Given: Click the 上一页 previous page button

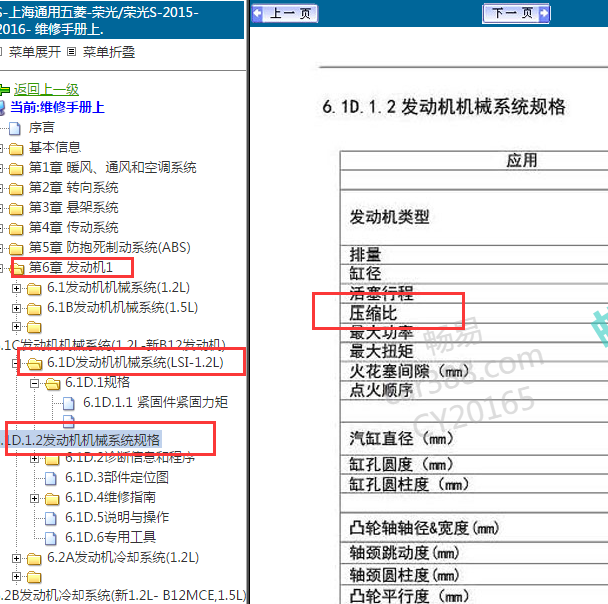Looking at the screenshot, I should click(285, 14).
